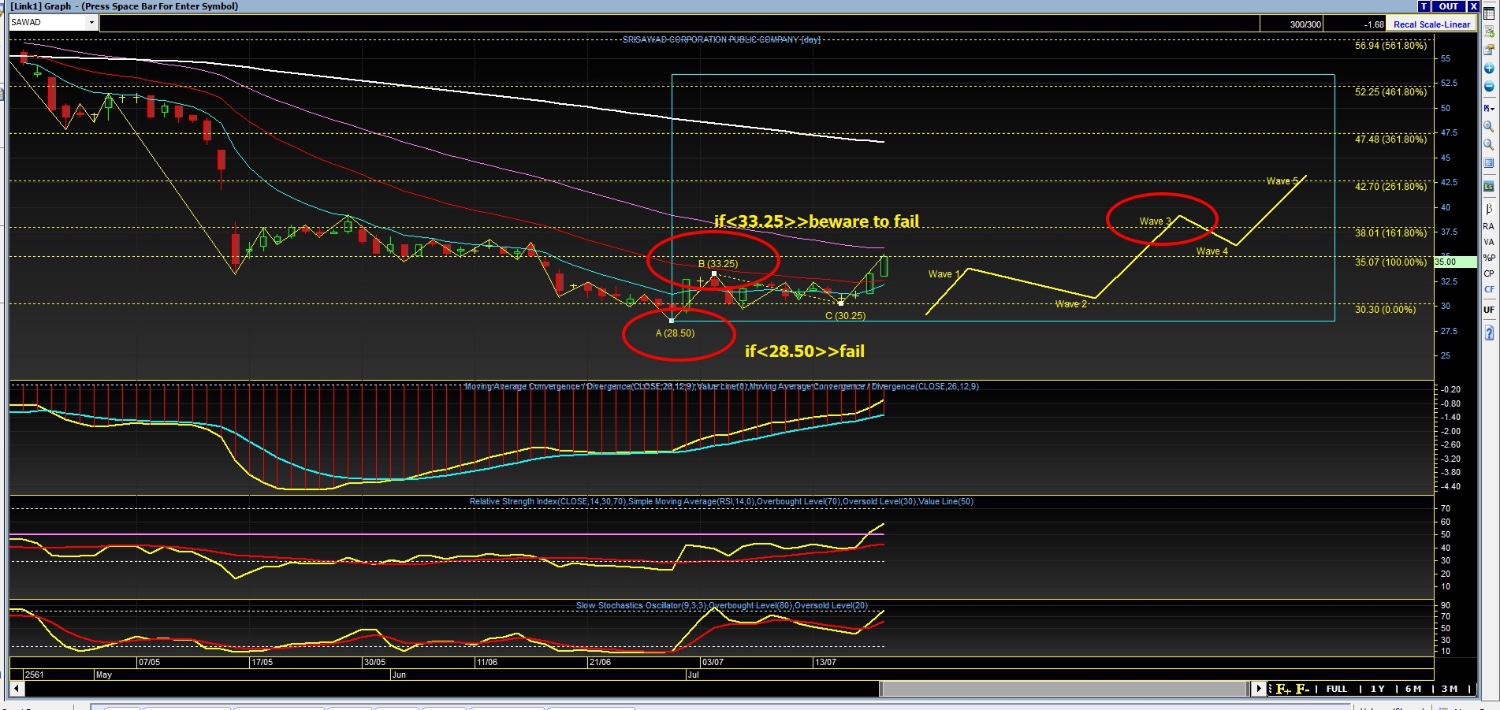Click the SRISAWAD CORPORATION chart title
Screen dimensions: 1500x710
click(x=721, y=39)
